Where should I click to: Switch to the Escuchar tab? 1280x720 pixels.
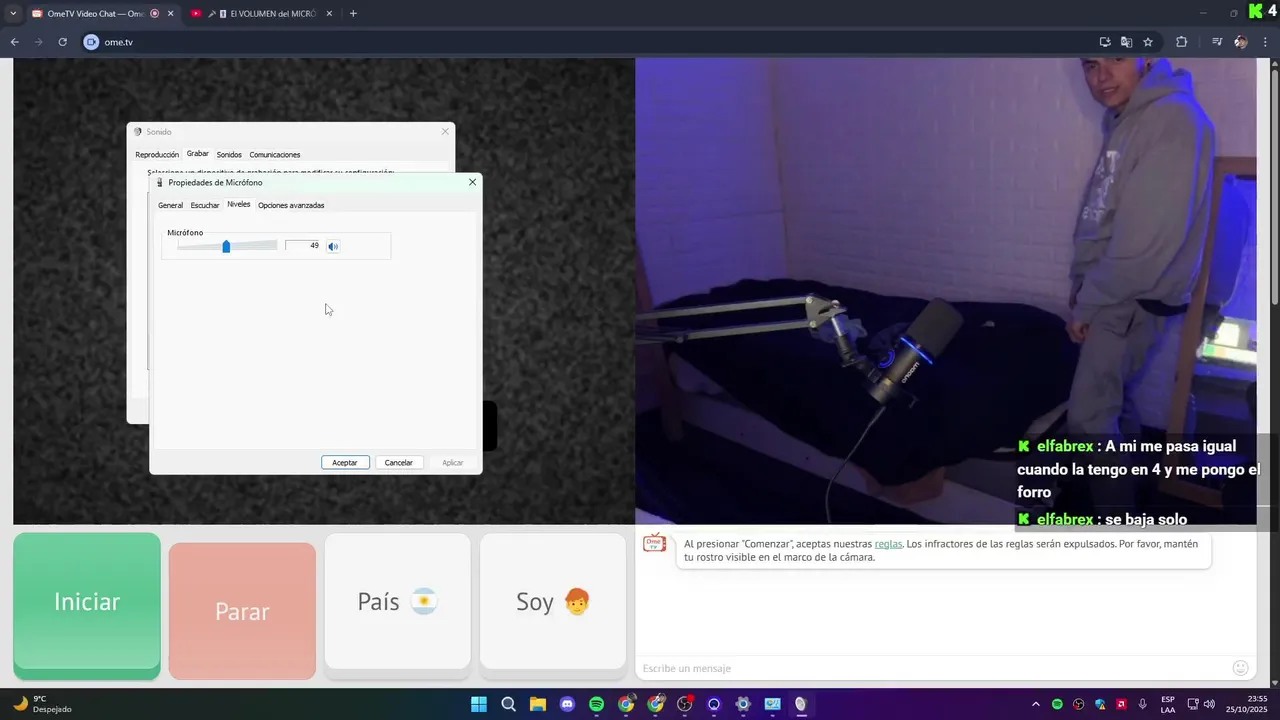tap(205, 205)
